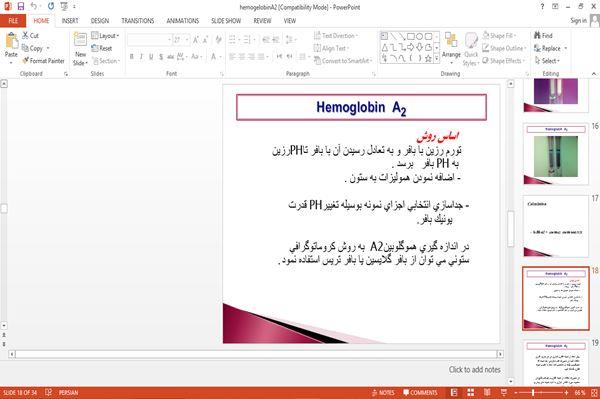Insert a New Slide
This screenshot has height=399, width=600.
click(80, 49)
